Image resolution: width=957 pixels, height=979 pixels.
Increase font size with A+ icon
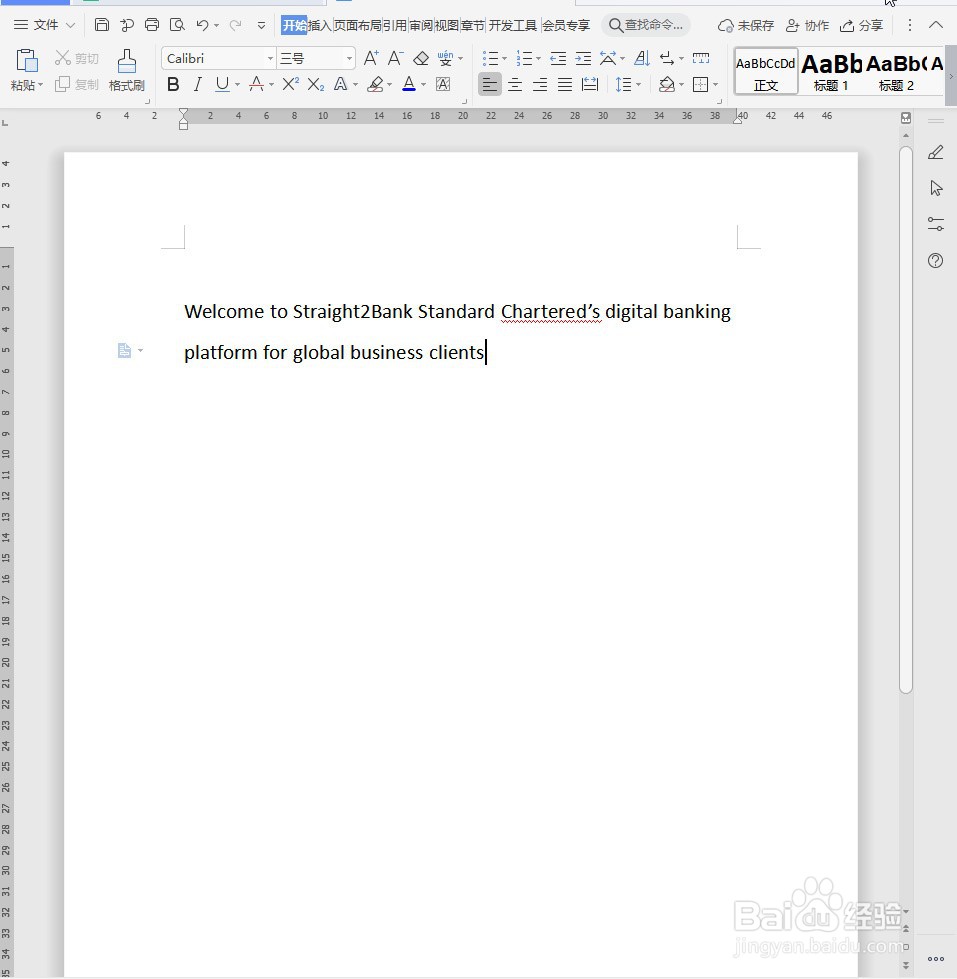371,58
